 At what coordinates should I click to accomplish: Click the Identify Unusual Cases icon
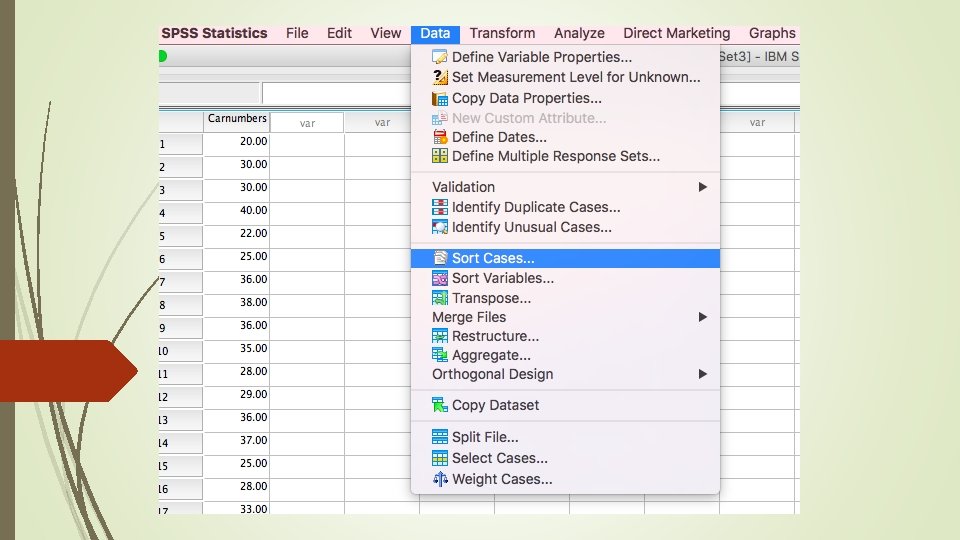[x=440, y=227]
